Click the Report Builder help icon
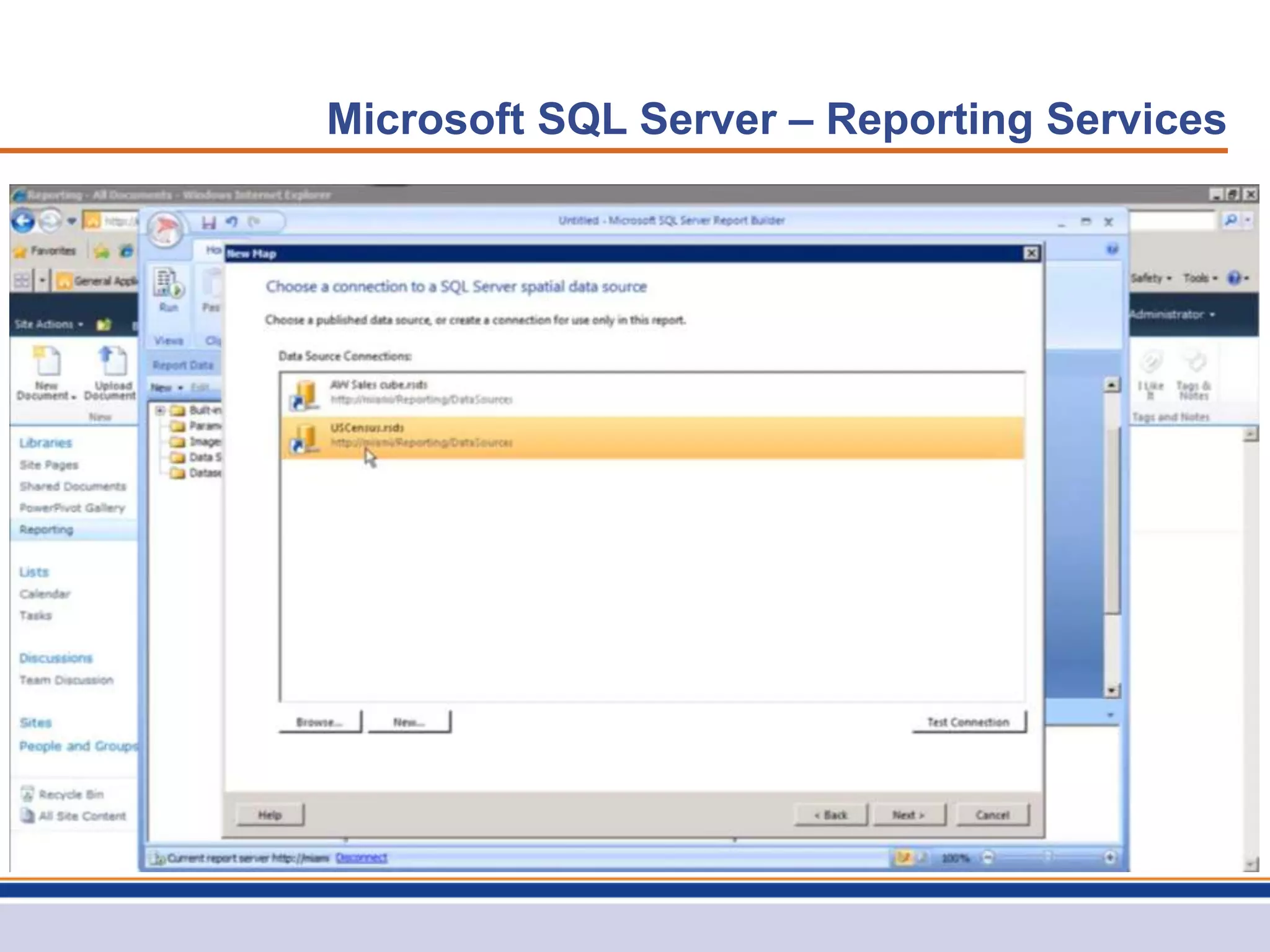Viewport: 1270px width, 952px height. tap(1112, 249)
